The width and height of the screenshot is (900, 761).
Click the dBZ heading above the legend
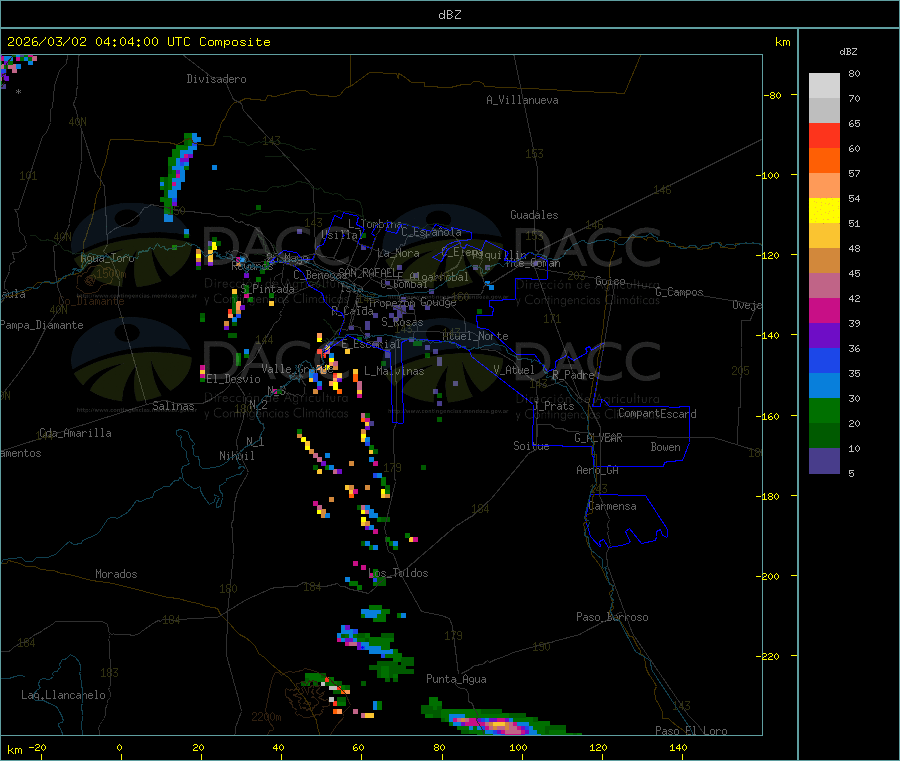(848, 52)
